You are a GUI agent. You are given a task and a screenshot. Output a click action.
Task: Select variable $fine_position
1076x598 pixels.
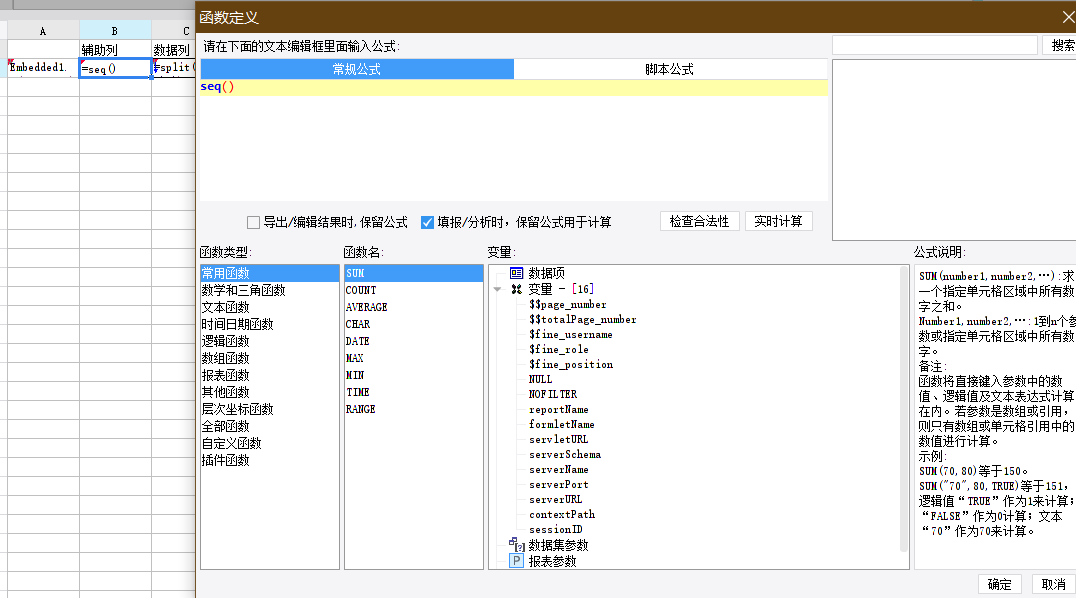click(571, 365)
